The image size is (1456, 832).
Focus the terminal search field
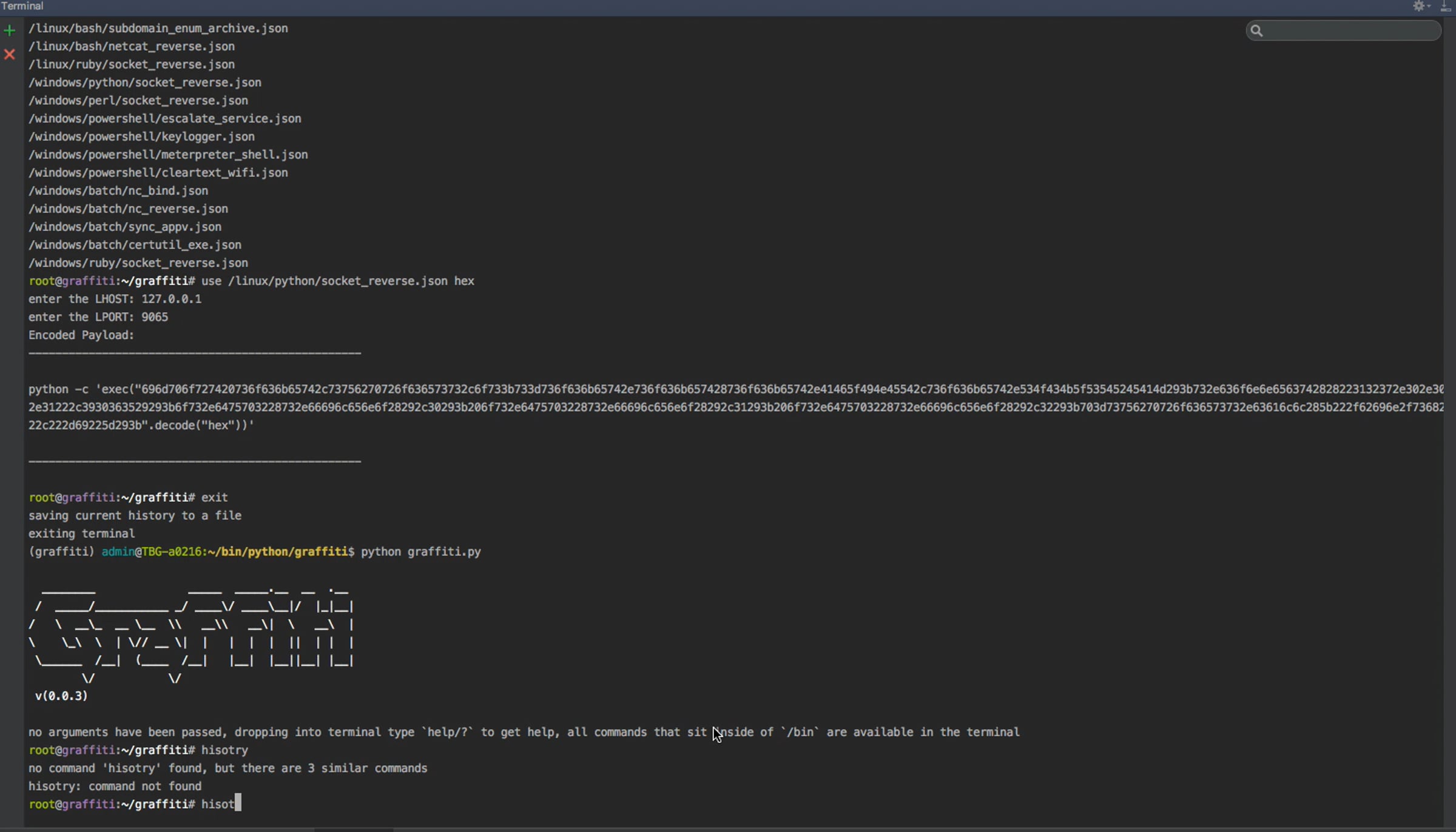(1343, 30)
